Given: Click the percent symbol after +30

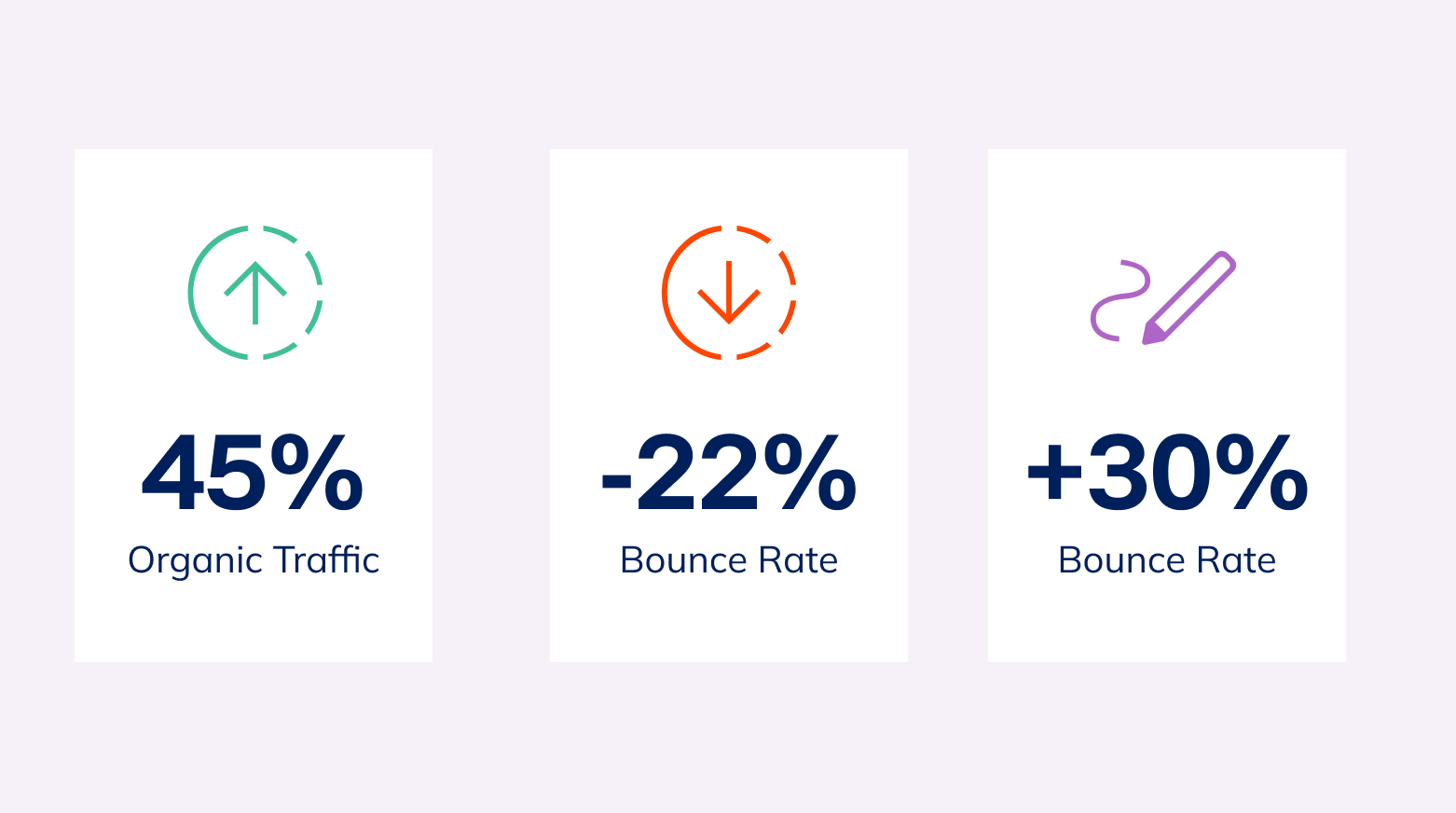Looking at the screenshot, I should (x=1262, y=472).
